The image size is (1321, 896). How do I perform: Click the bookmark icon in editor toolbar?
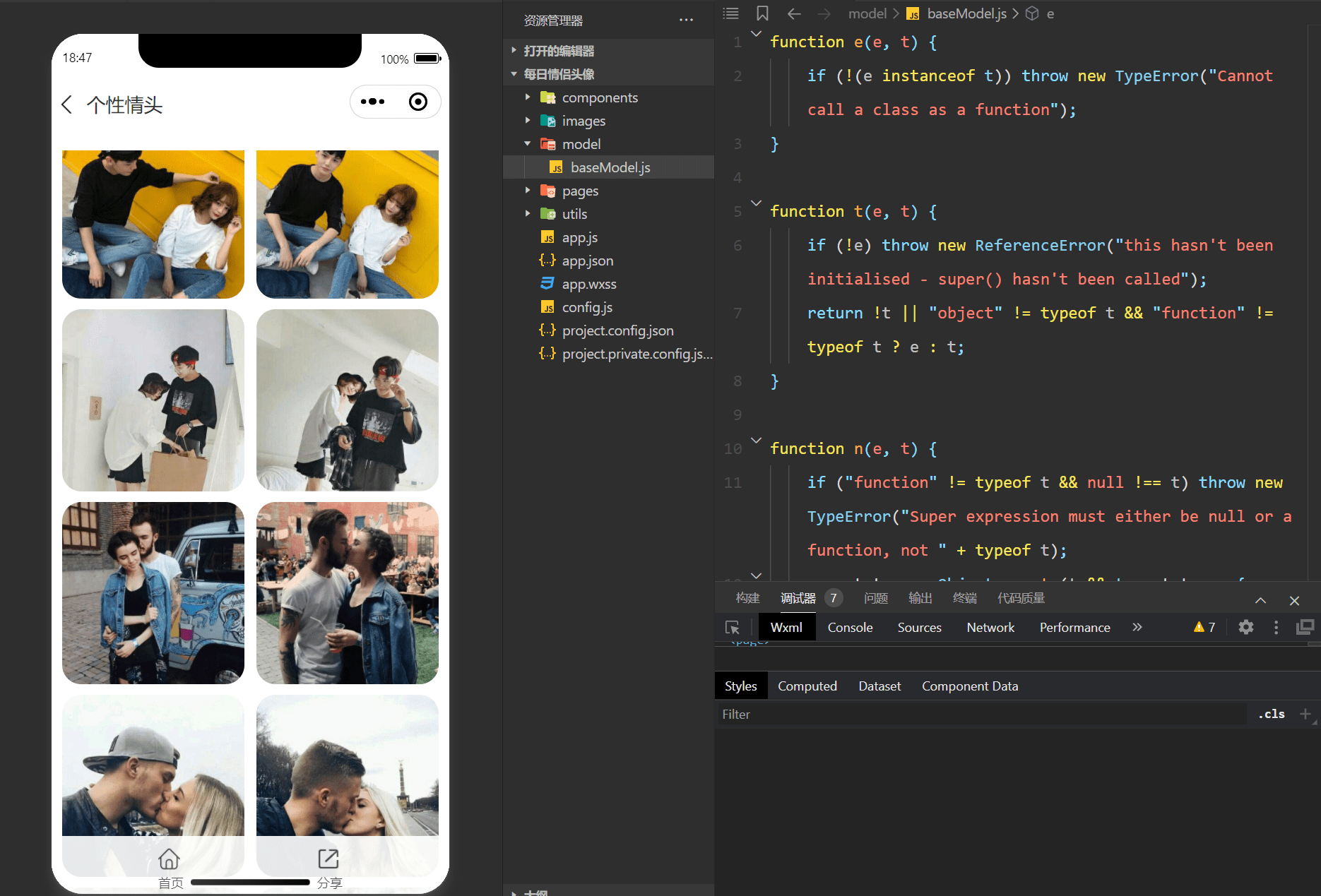(762, 13)
